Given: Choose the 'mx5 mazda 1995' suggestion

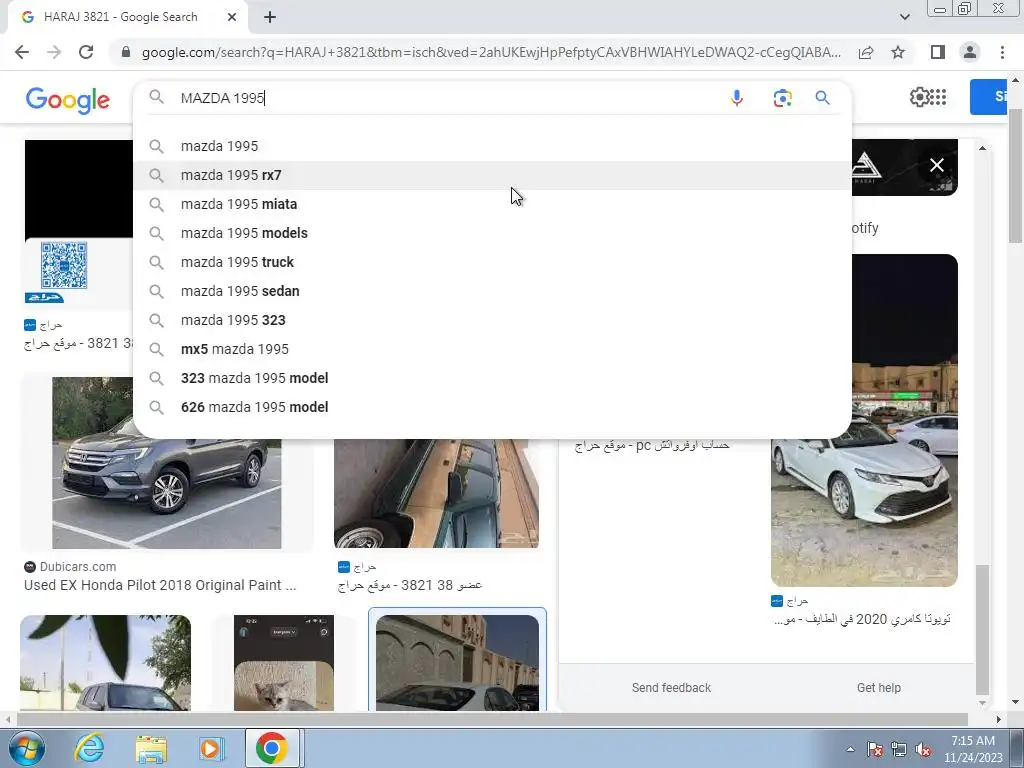Looking at the screenshot, I should (492, 349).
